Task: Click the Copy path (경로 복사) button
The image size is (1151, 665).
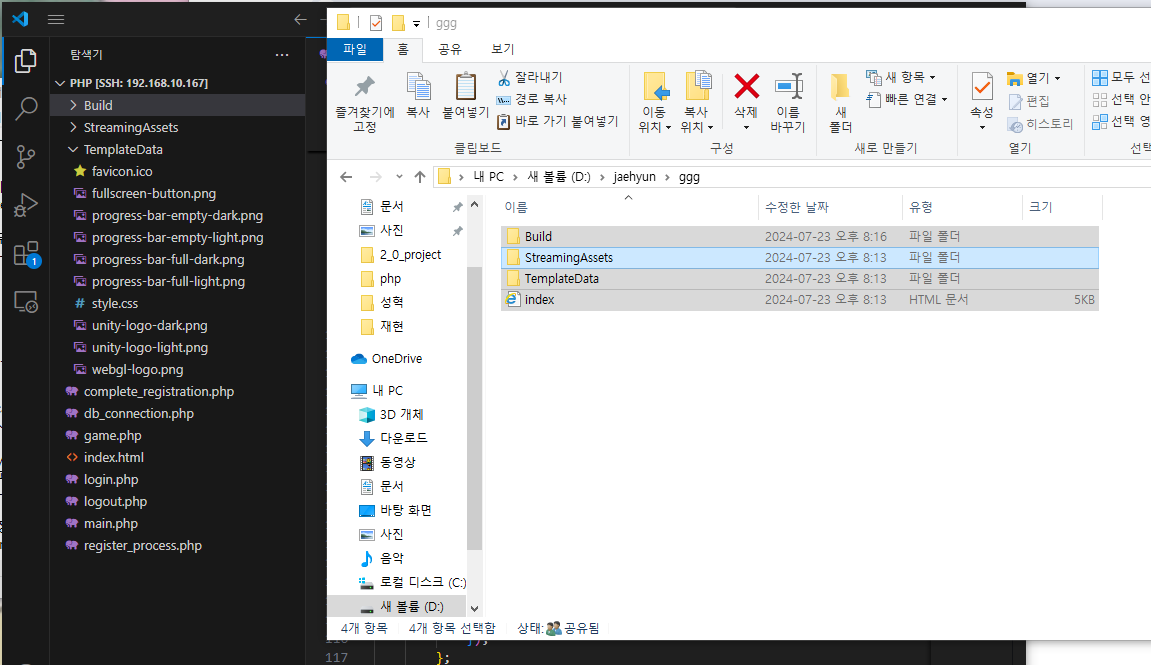Action: pos(531,99)
